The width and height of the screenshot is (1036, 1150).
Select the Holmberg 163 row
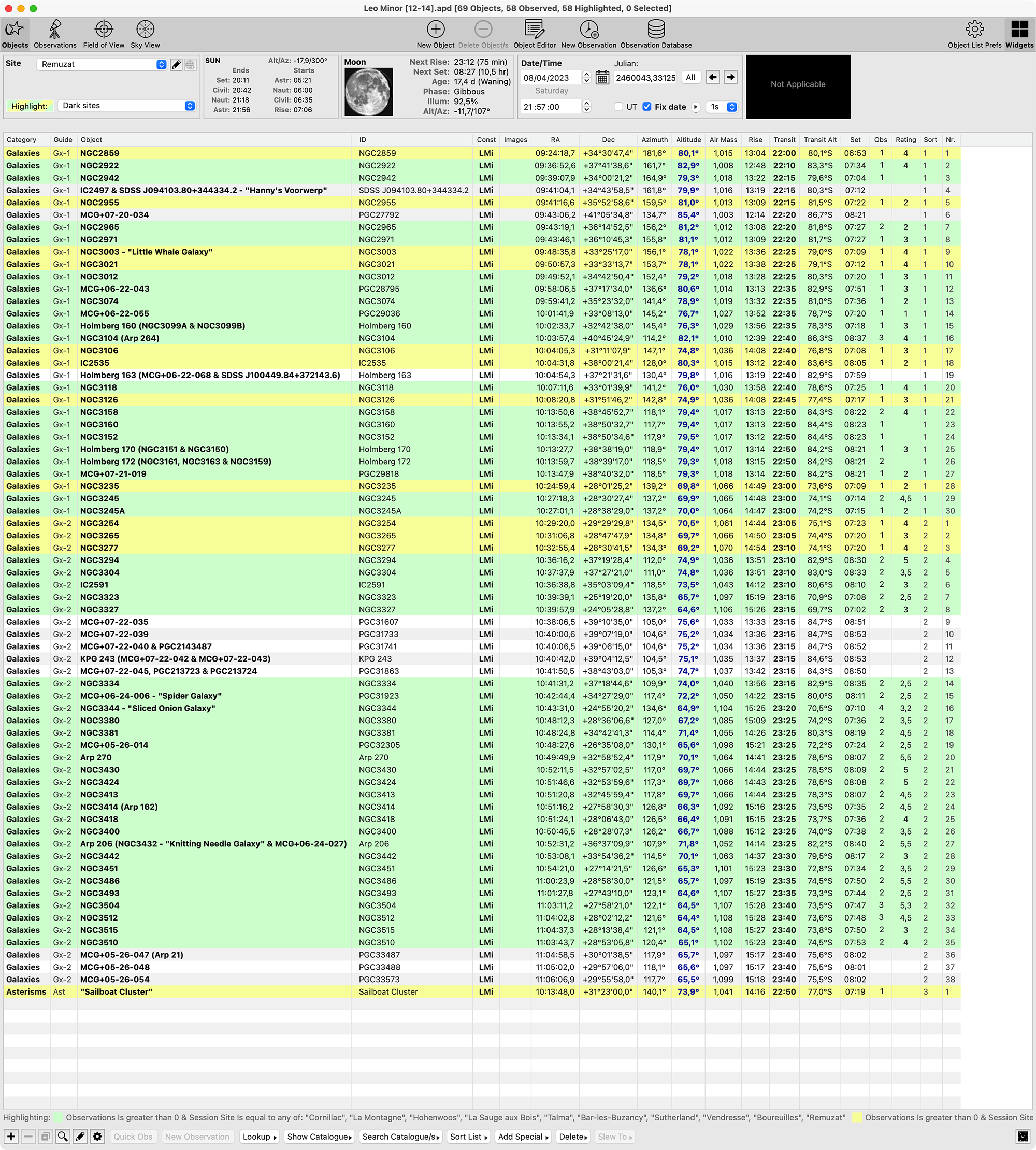482,375
